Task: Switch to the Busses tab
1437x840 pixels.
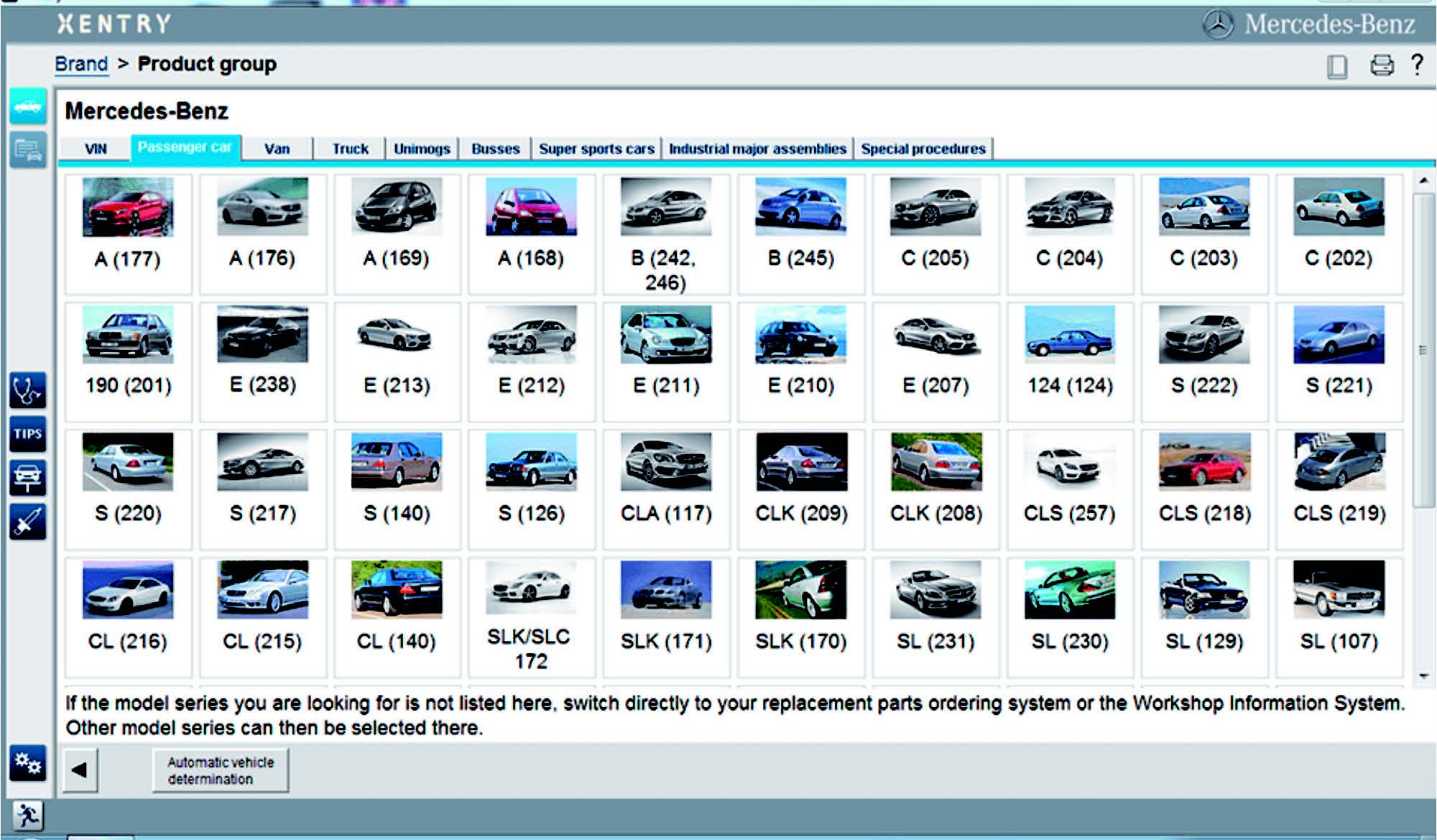Action: (x=495, y=149)
